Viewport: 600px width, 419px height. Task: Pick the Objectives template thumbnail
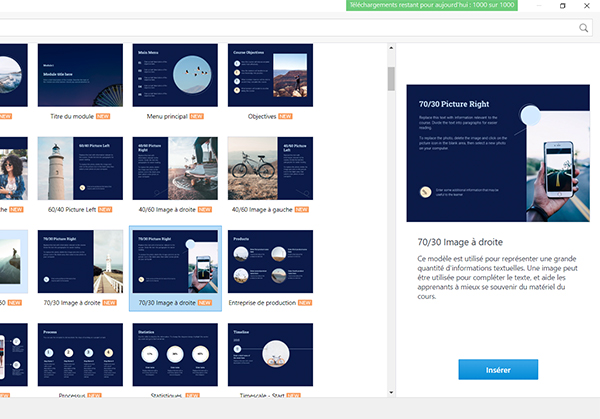point(270,75)
